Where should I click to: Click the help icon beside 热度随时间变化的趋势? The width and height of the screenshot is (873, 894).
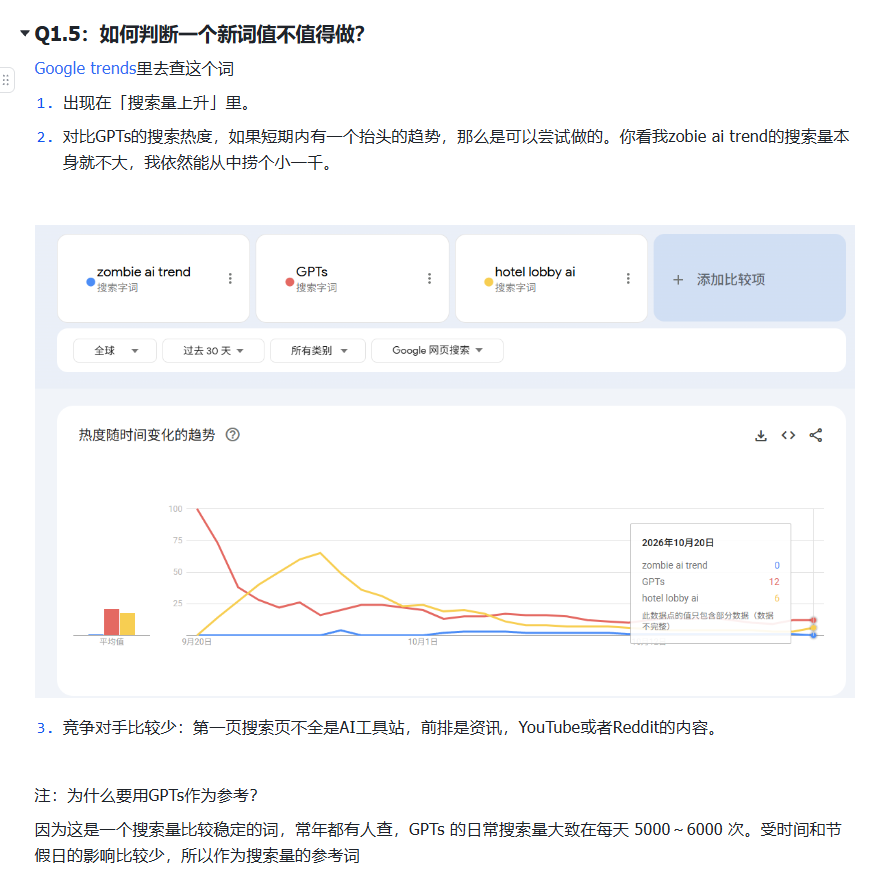[233, 435]
